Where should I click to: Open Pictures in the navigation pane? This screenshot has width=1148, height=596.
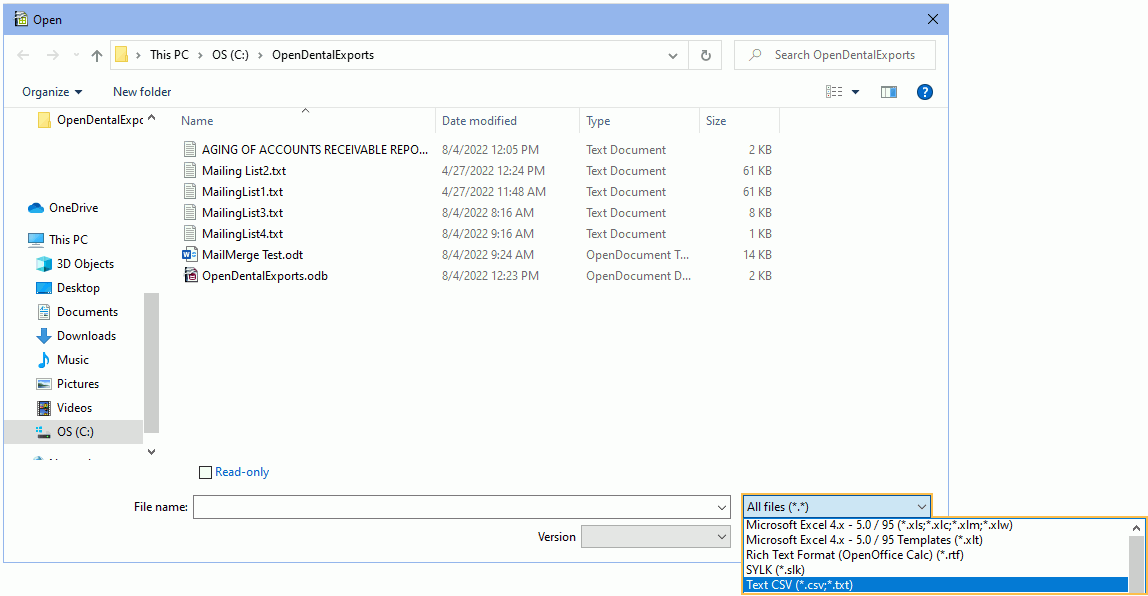click(x=68, y=384)
